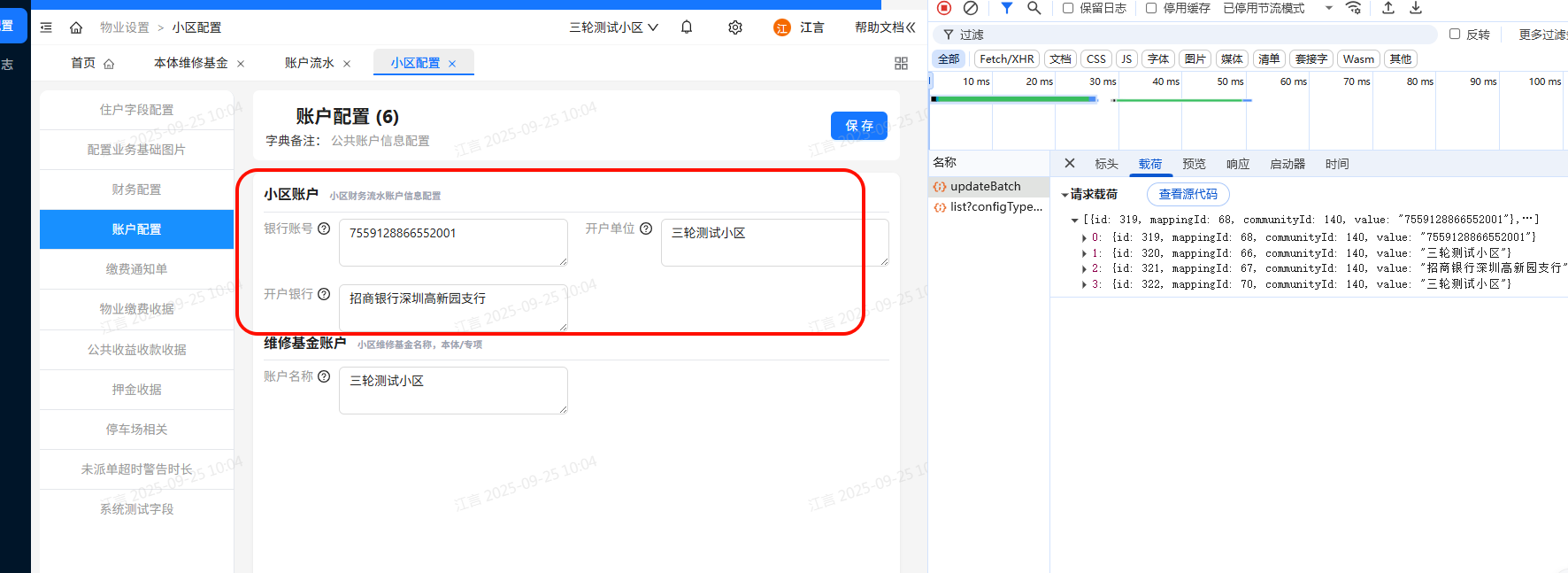Click the tab grid layout icon
Viewport: 1568px width, 573px height.
[x=901, y=64]
